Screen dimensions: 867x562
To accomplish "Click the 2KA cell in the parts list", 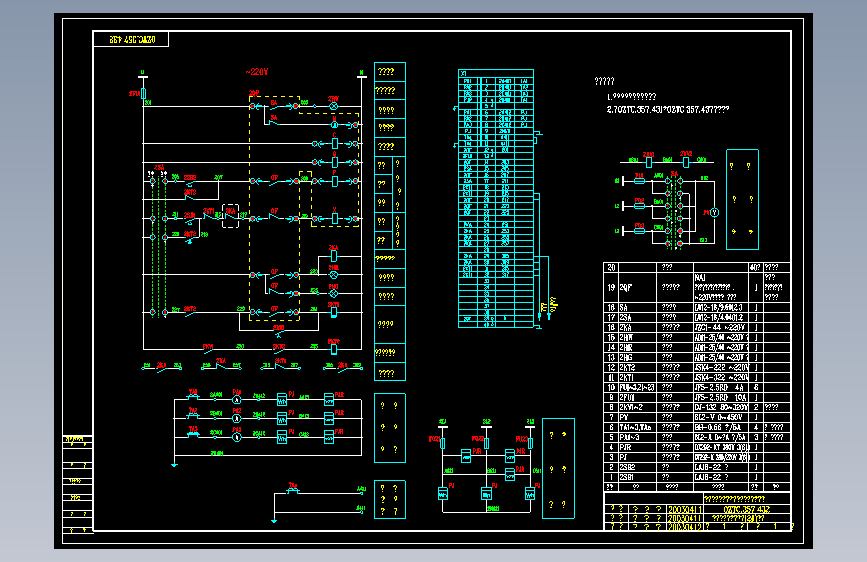I will pyautogui.click(x=636, y=327).
